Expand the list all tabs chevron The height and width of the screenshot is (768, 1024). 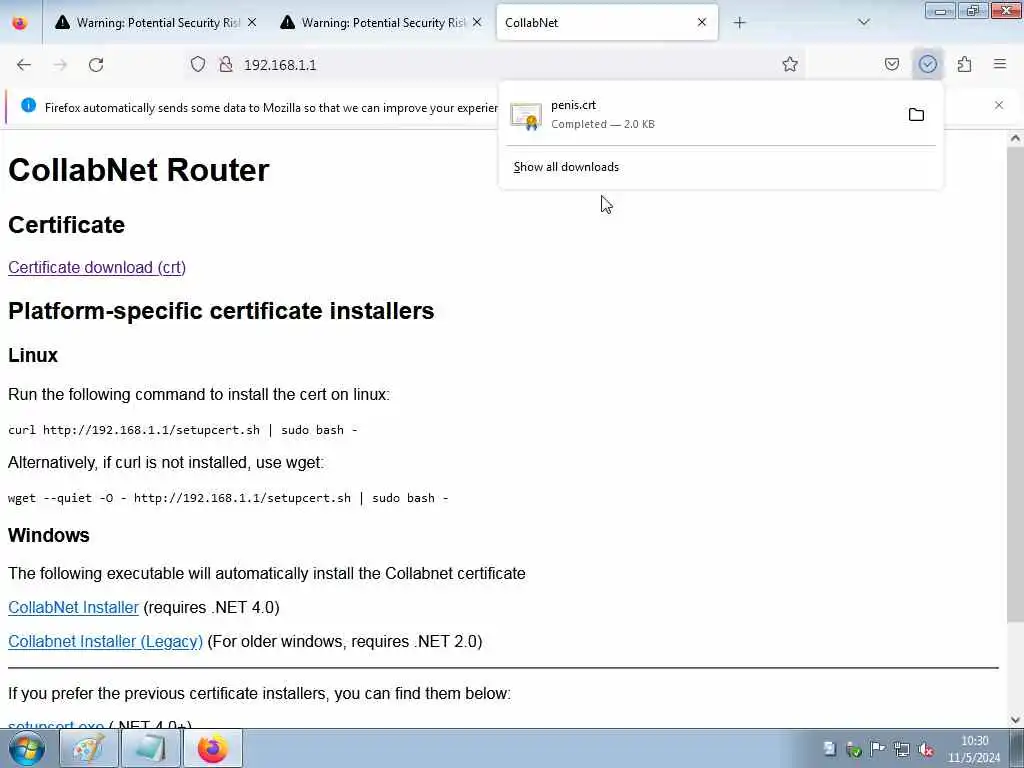[863, 22]
